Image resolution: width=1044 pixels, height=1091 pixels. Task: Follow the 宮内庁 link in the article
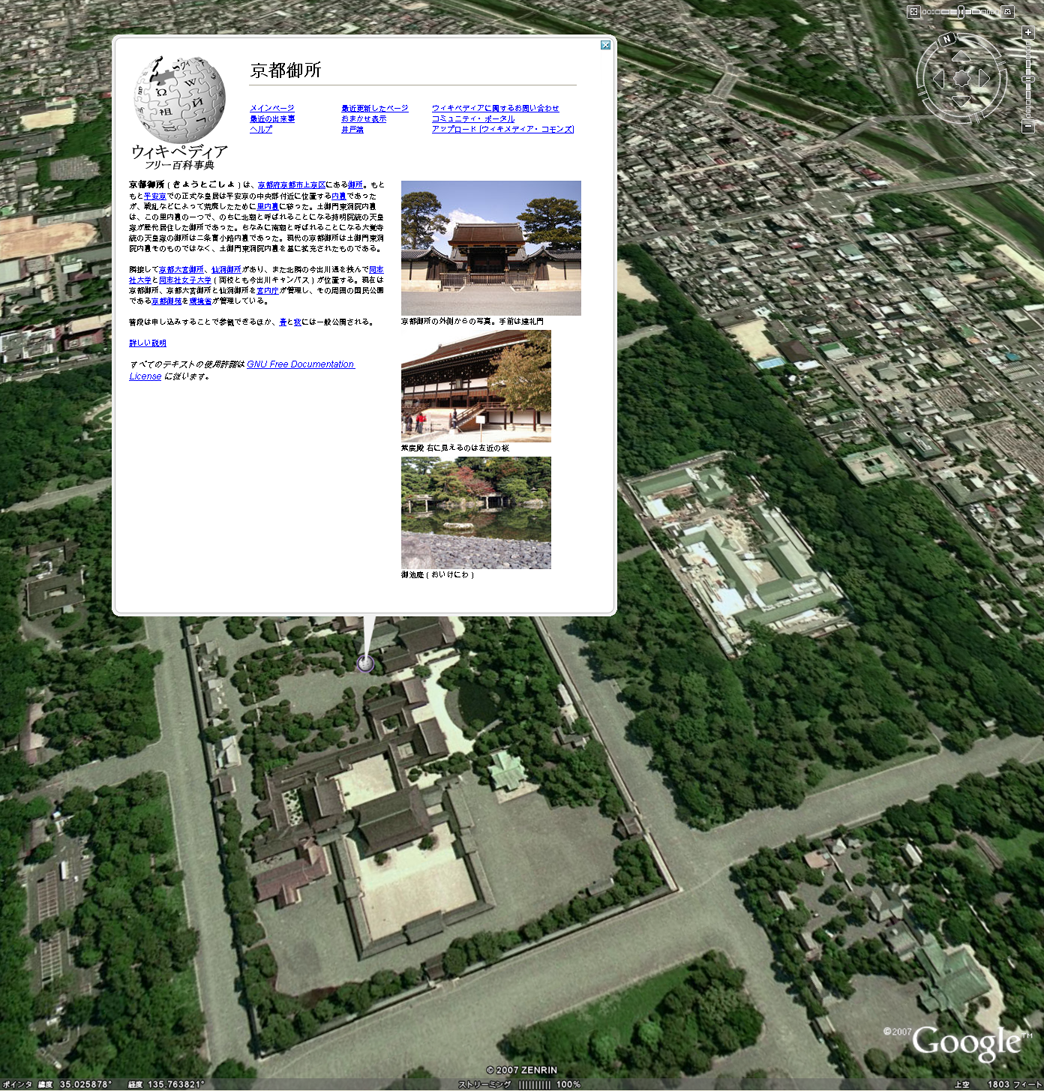point(267,290)
